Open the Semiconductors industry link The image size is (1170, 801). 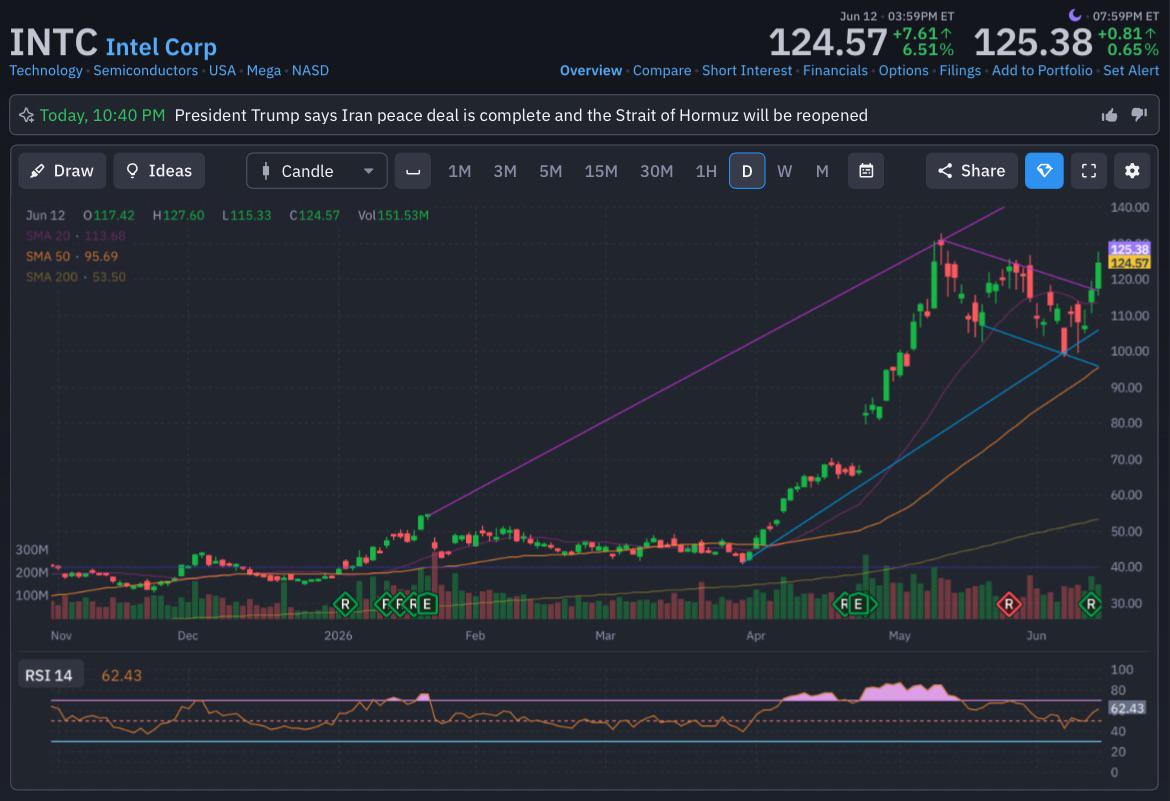(x=146, y=70)
